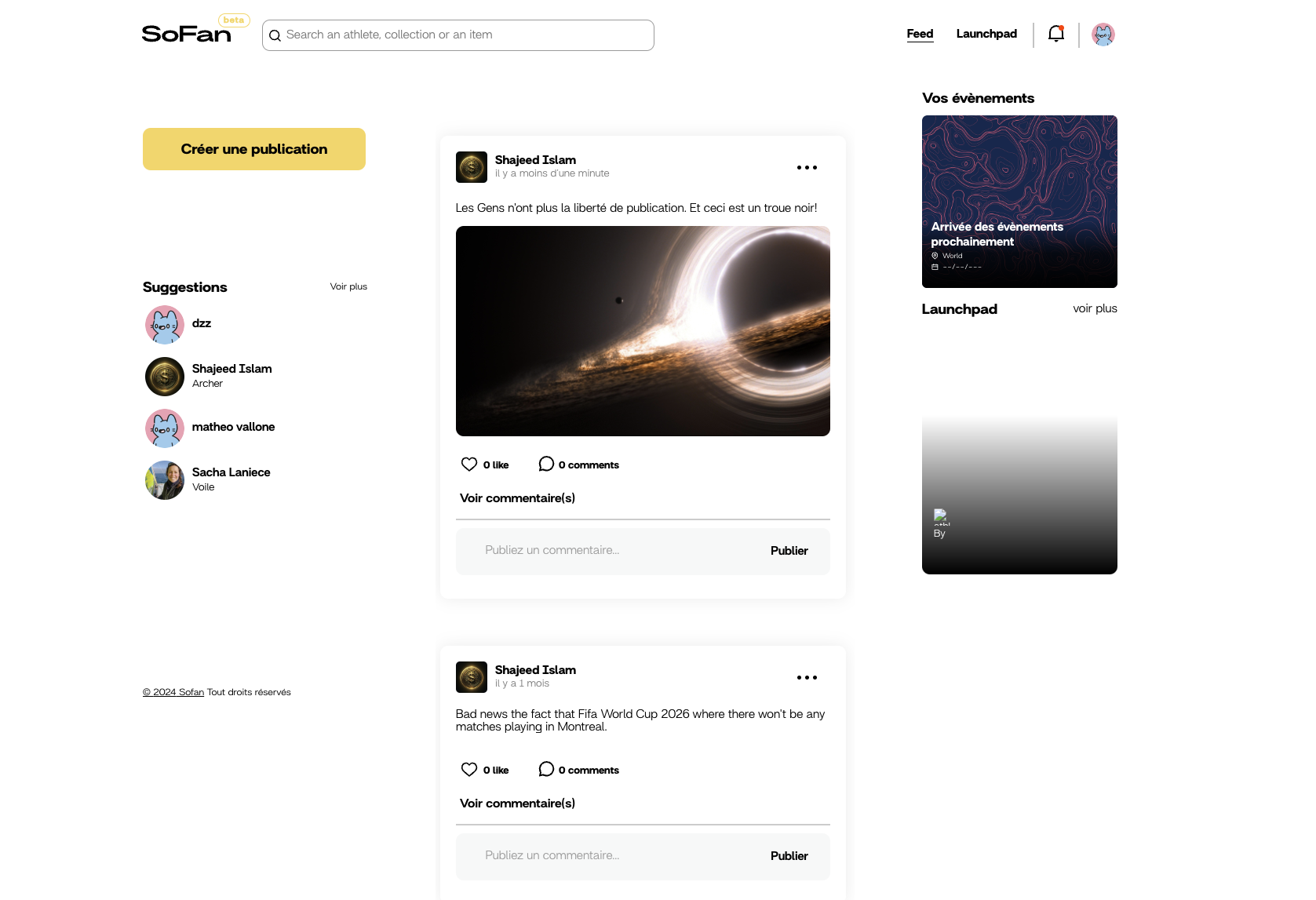1316x900 pixels.
Task: Open the notifications bell icon
Action: 1055,34
